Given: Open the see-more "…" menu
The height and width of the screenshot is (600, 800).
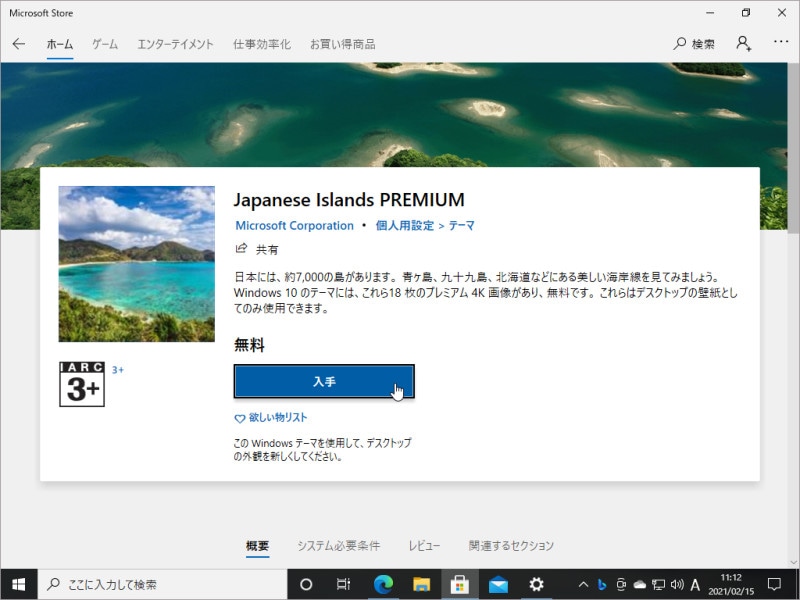Looking at the screenshot, I should click(781, 44).
